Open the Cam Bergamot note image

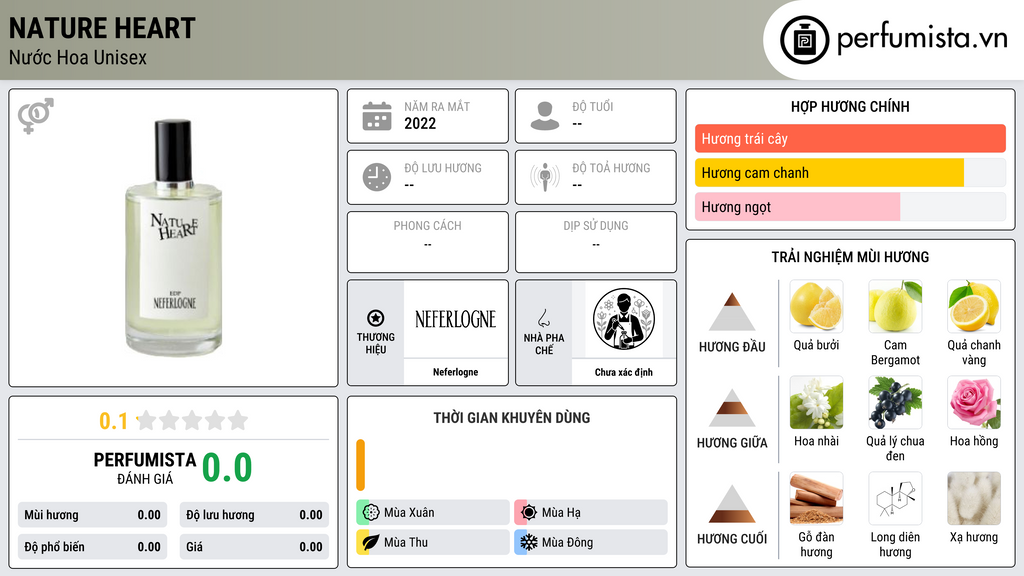point(895,306)
